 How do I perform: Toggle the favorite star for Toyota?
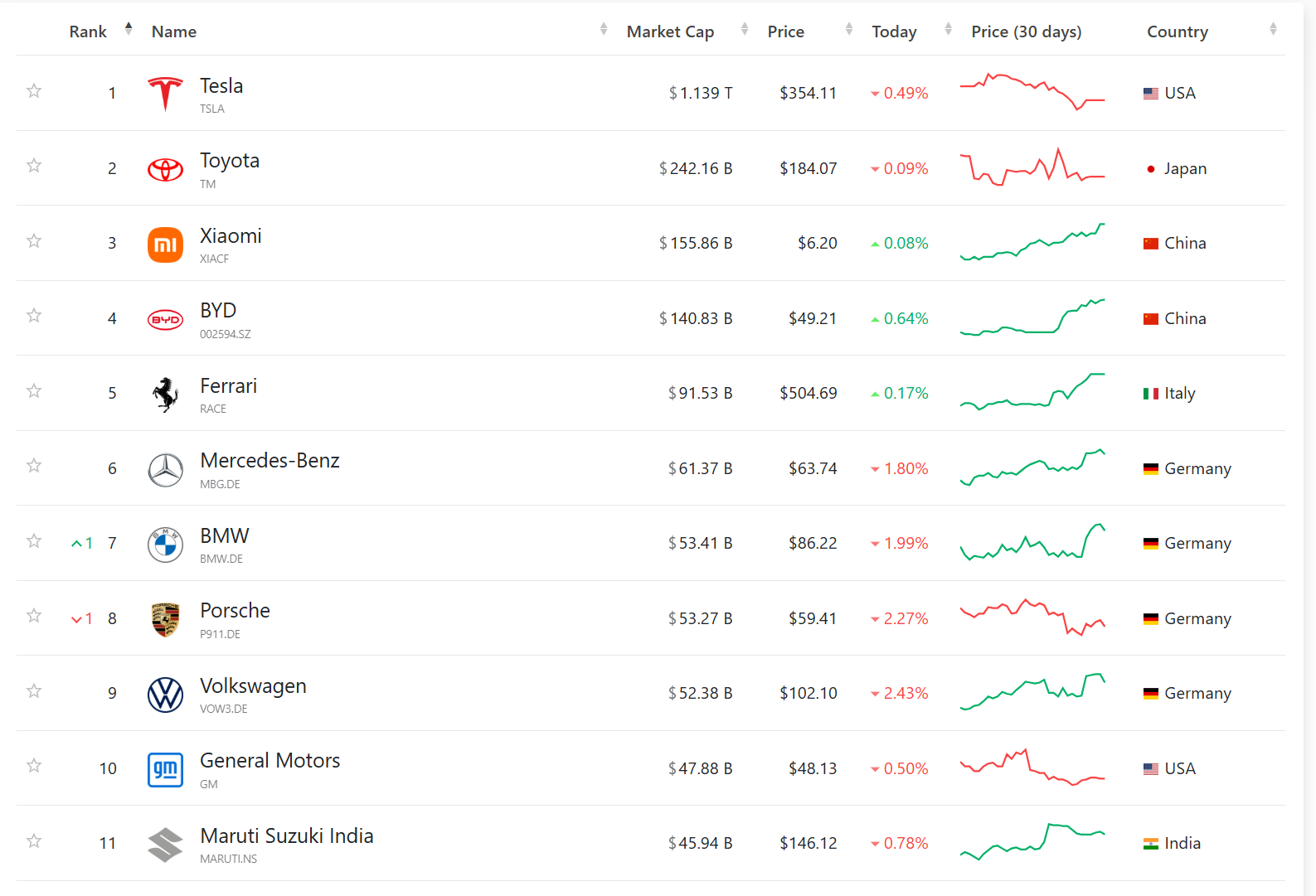point(34,165)
